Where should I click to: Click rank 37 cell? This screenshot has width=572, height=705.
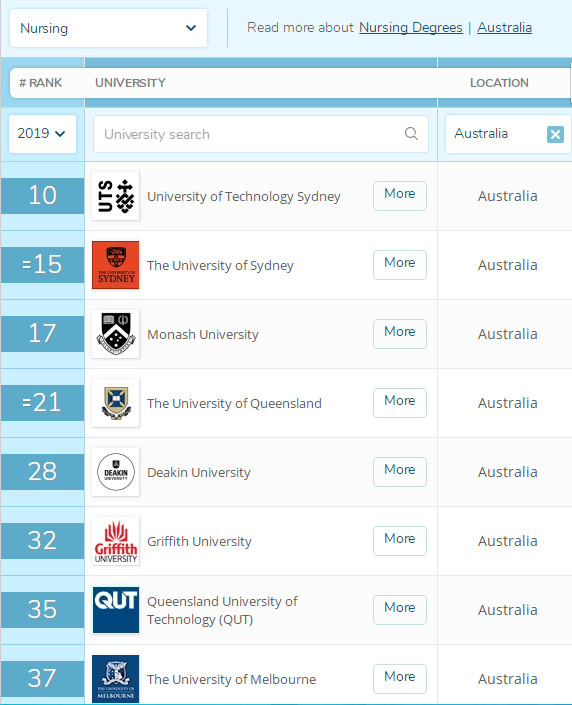tap(42, 679)
